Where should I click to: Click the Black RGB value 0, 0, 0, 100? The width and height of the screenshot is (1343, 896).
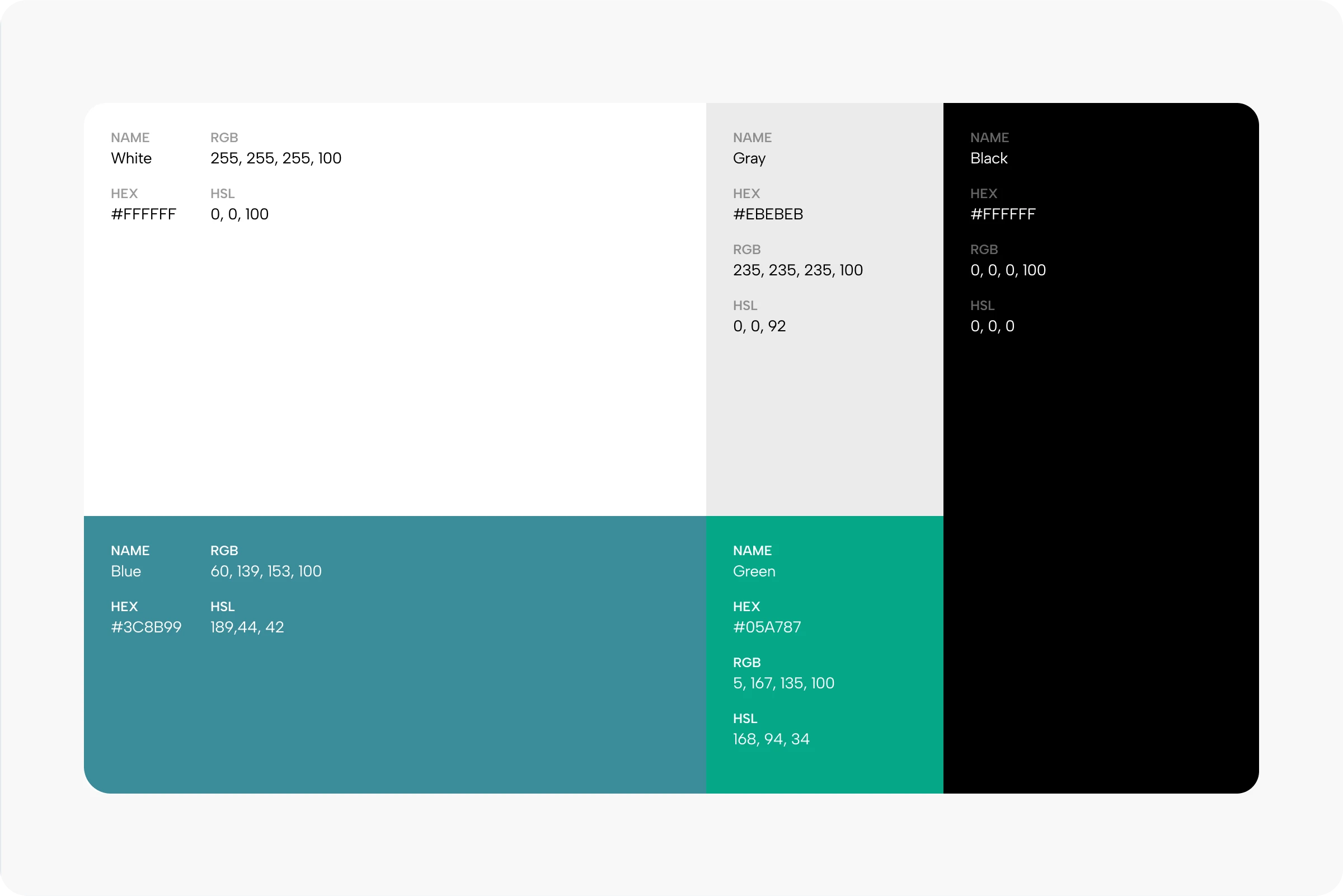click(x=1008, y=270)
